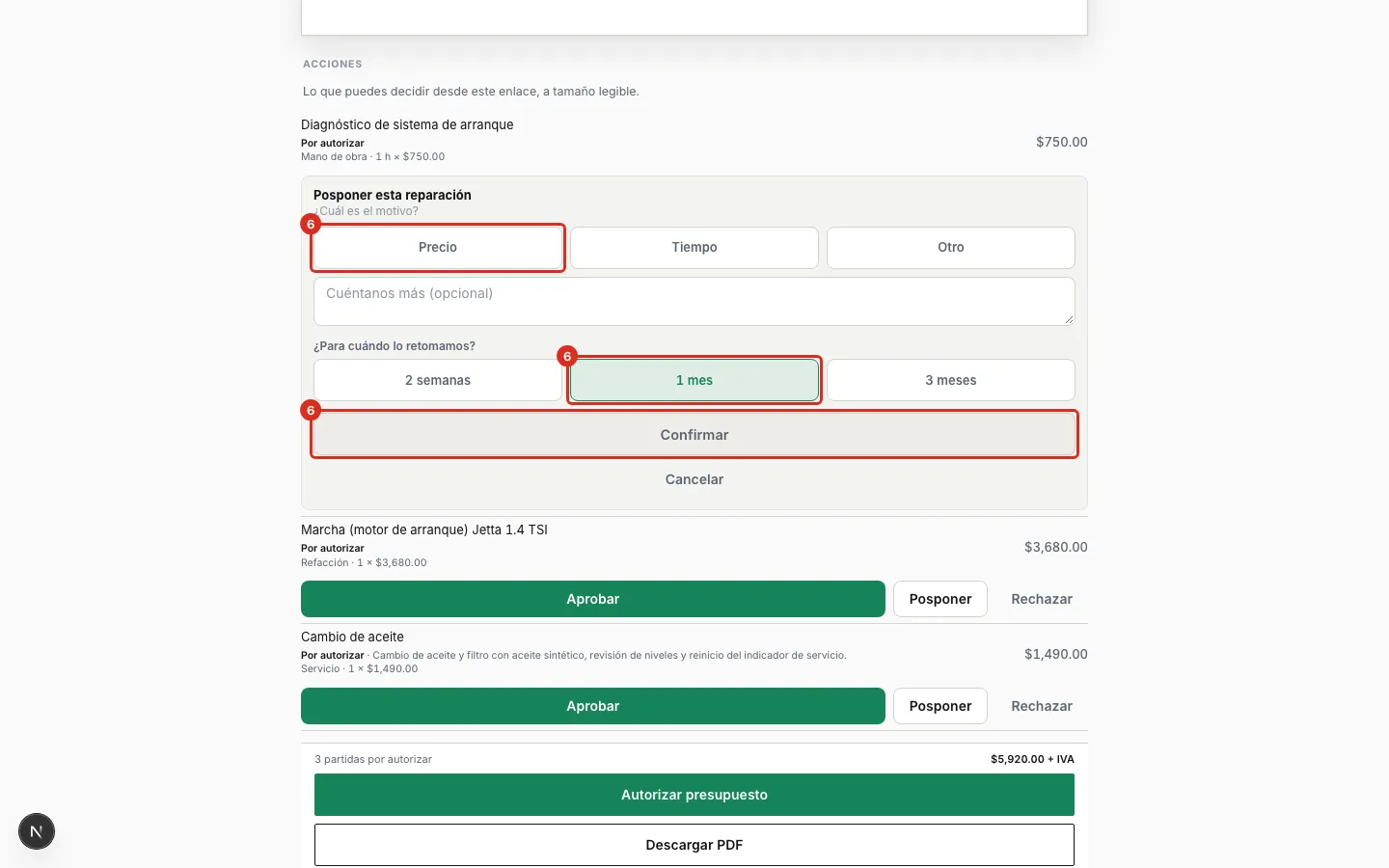Viewport: 1389px width, 868px height.
Task: Click Autorizar presupuesto button
Action: [694, 795]
